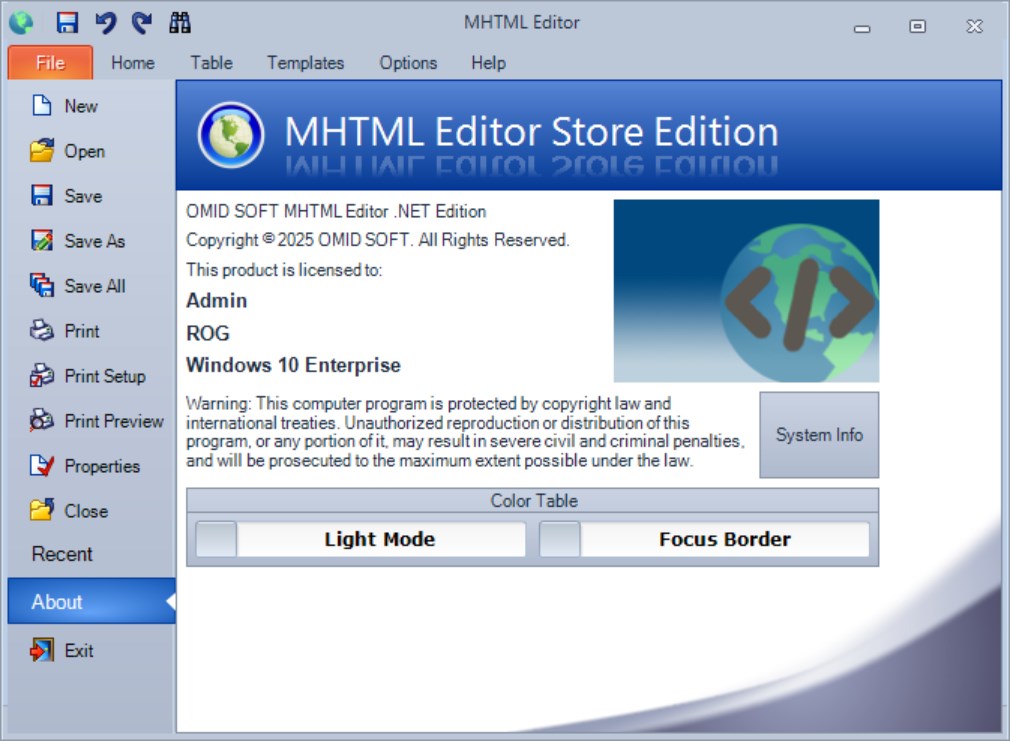Click the Open folder icon
The height and width of the screenshot is (741, 1010).
tap(42, 150)
